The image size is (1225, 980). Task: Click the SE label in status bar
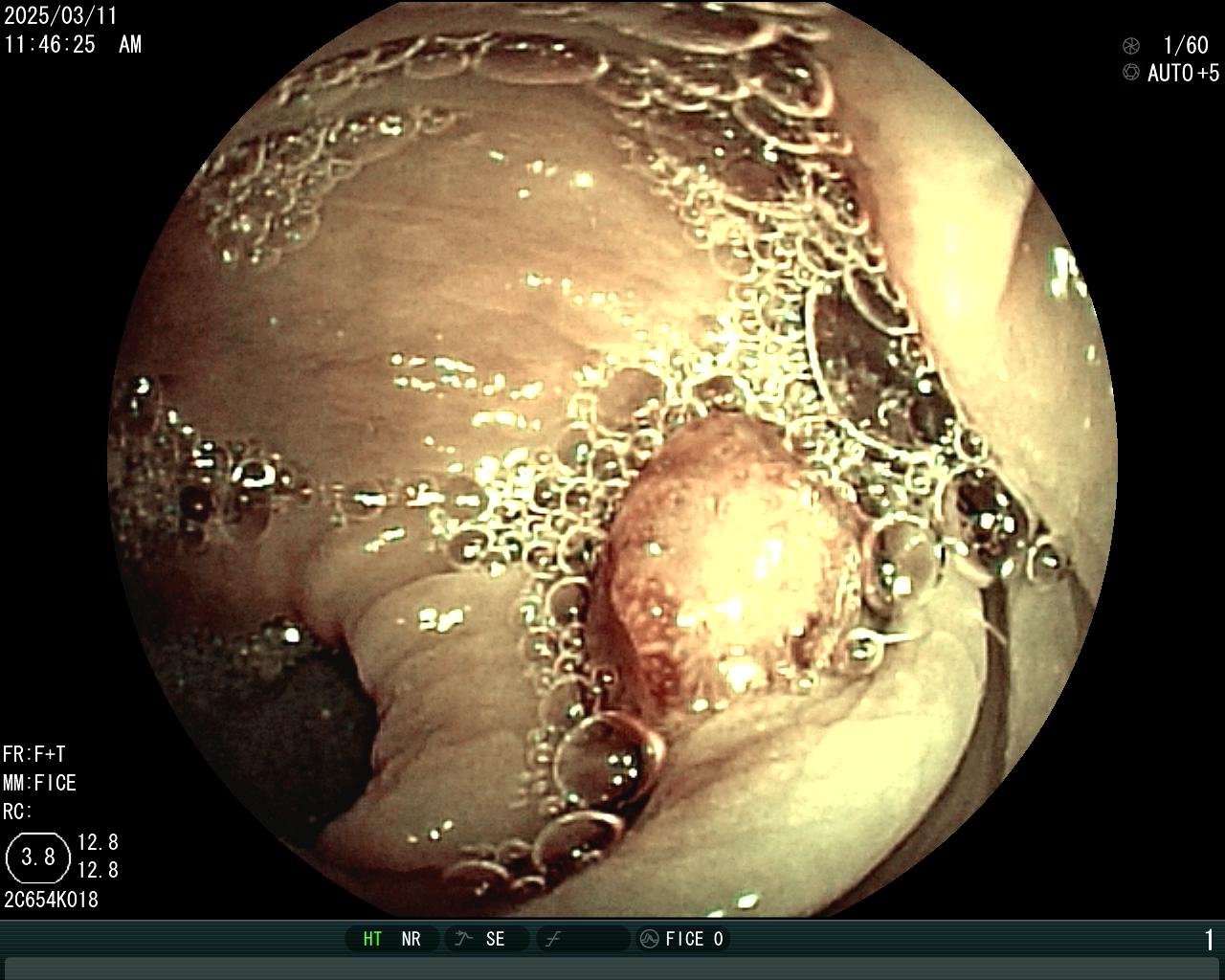(x=495, y=939)
